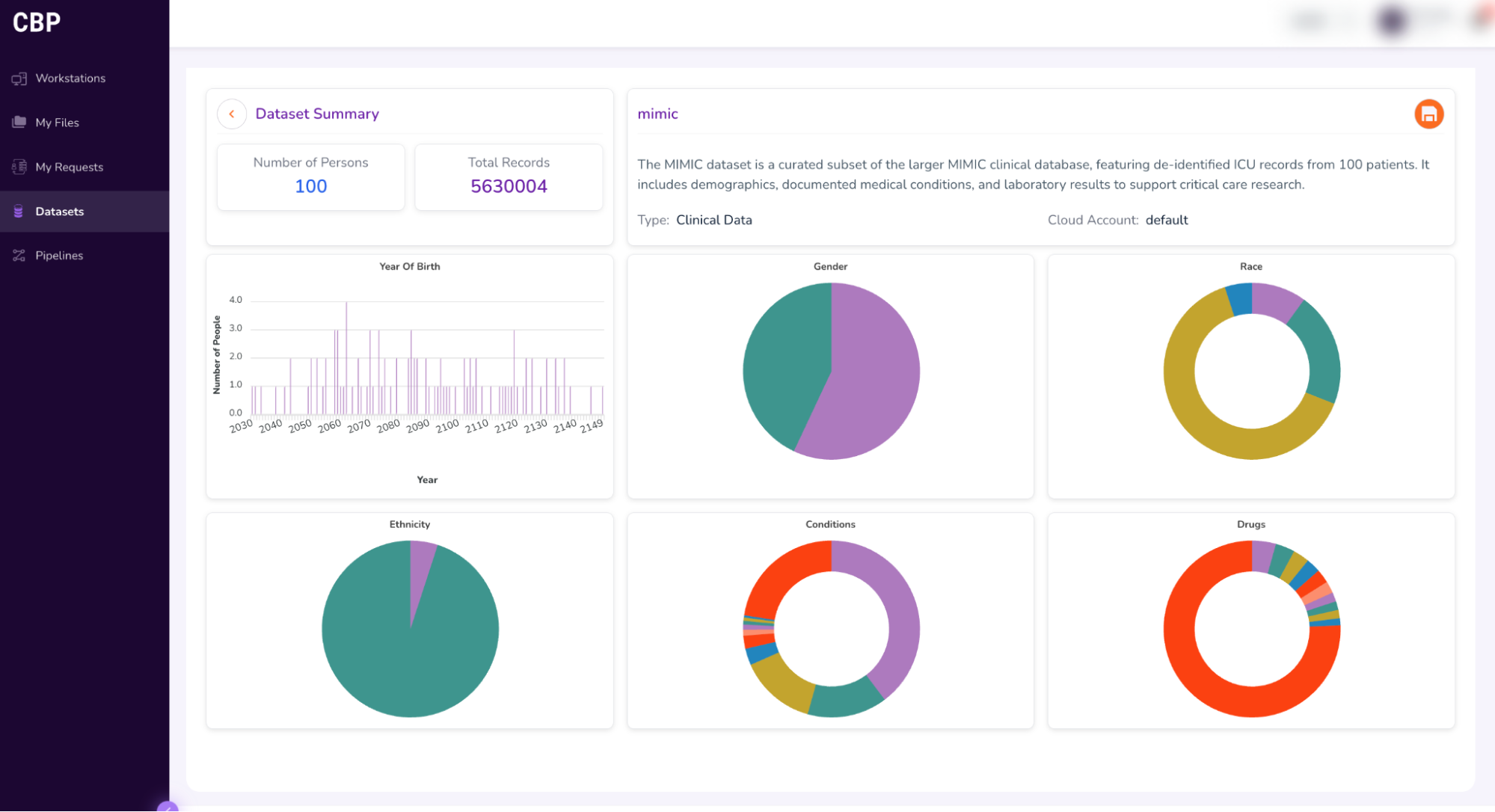Viewport: 1495px width, 812px height.
Task: Click the My Requests document icon
Action: [19, 167]
